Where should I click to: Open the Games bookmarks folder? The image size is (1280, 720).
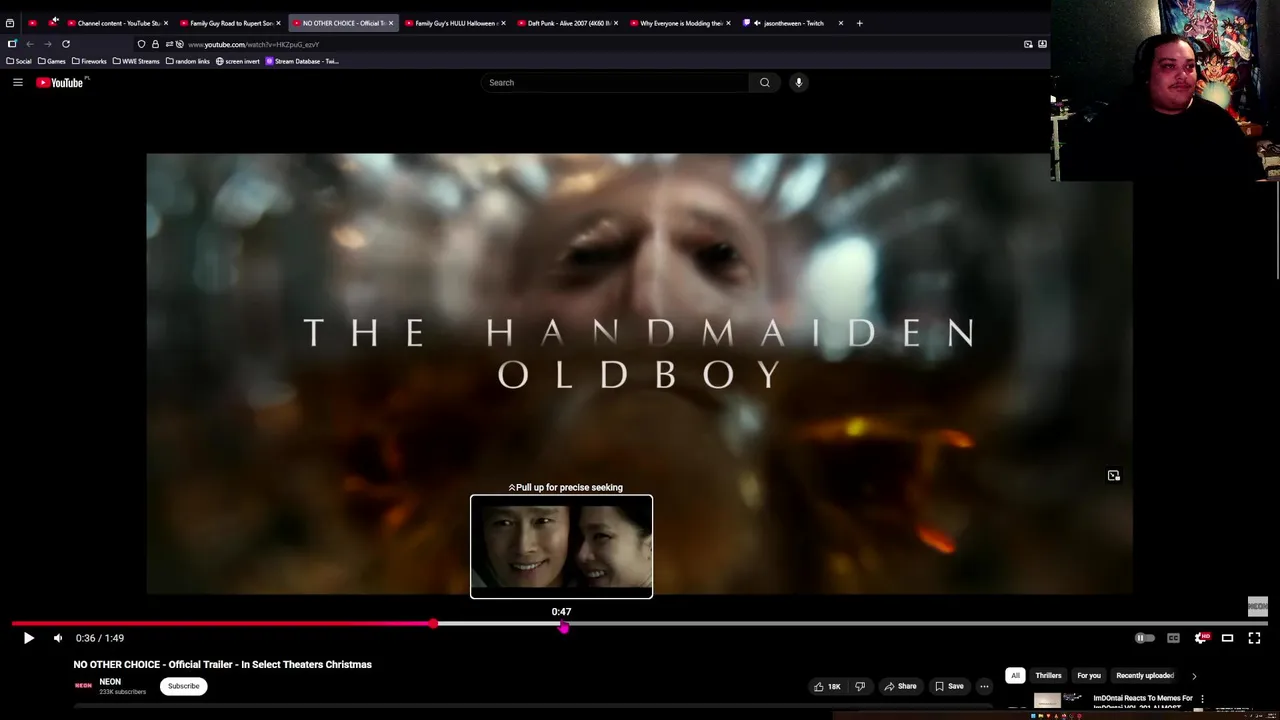pos(52,61)
